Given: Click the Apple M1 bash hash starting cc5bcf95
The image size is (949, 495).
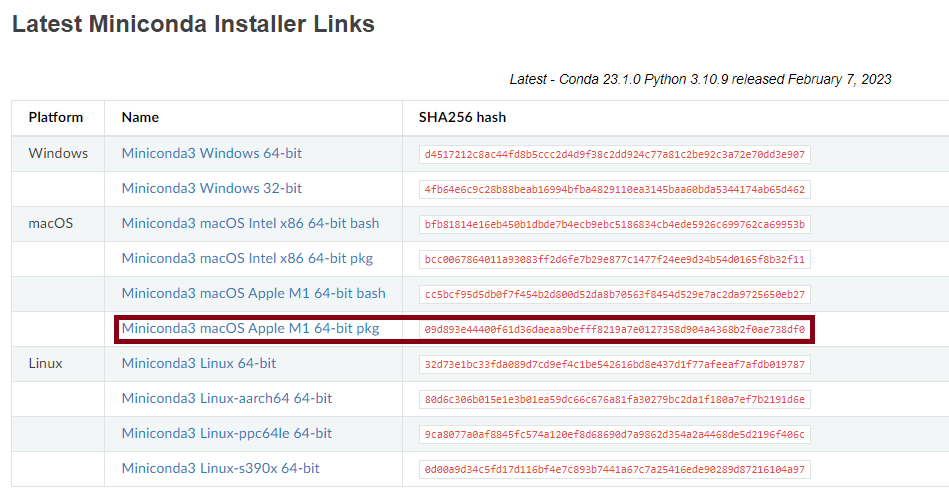Looking at the screenshot, I should click(x=614, y=295).
